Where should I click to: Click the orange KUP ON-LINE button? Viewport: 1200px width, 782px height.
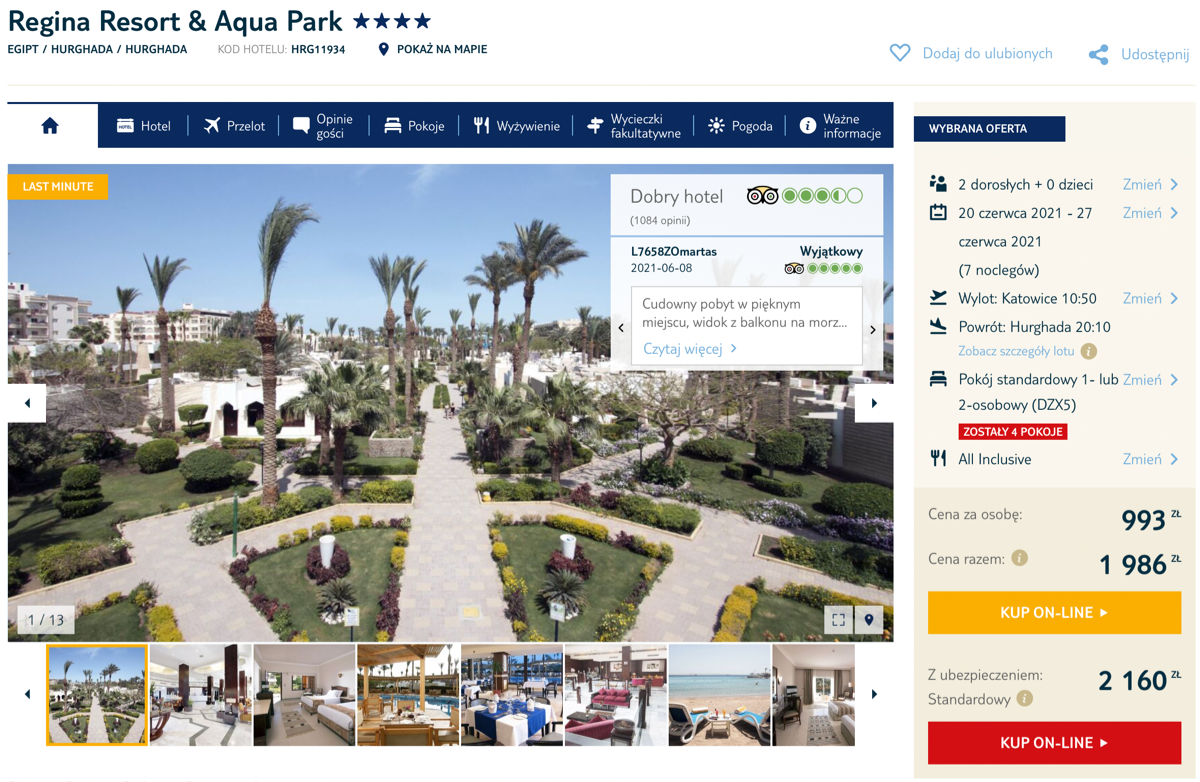tap(1054, 613)
